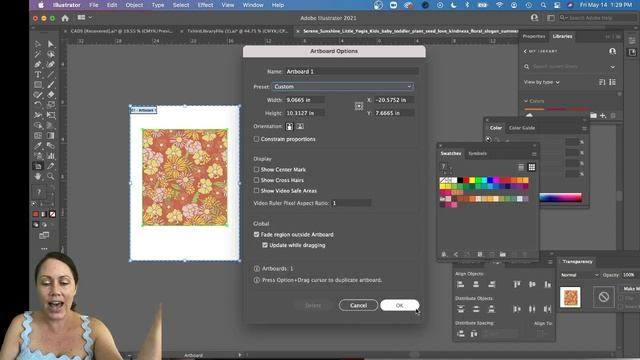640x360 pixels.
Task: Click horizontal align center in Align panel
Action: pos(476,284)
